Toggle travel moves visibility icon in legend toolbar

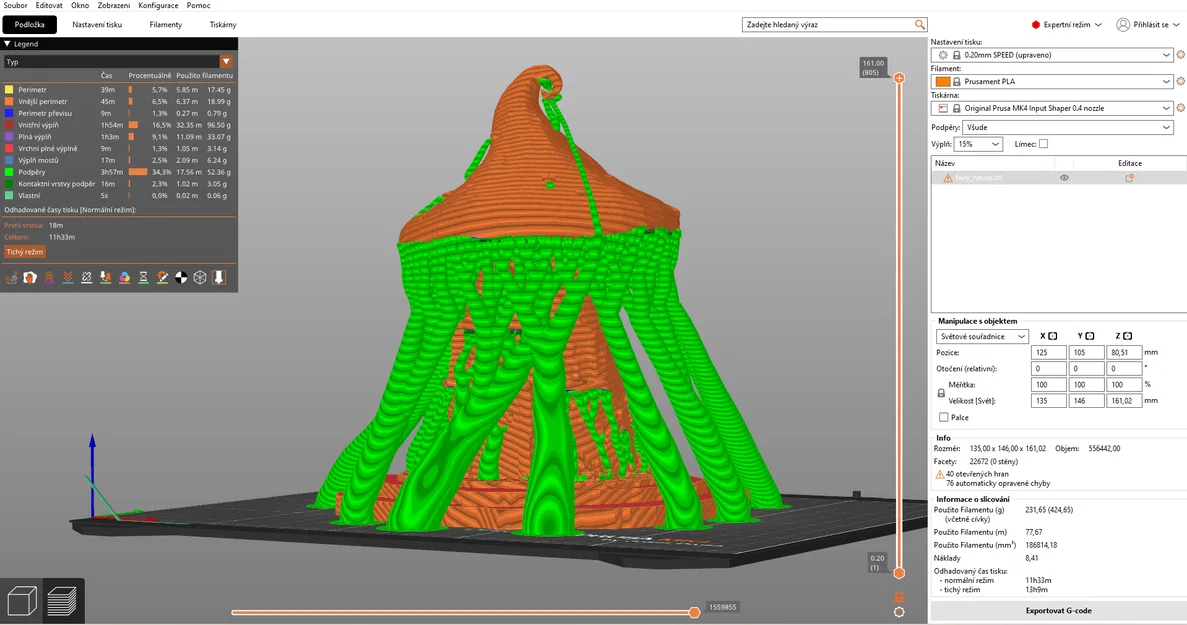click(11, 278)
